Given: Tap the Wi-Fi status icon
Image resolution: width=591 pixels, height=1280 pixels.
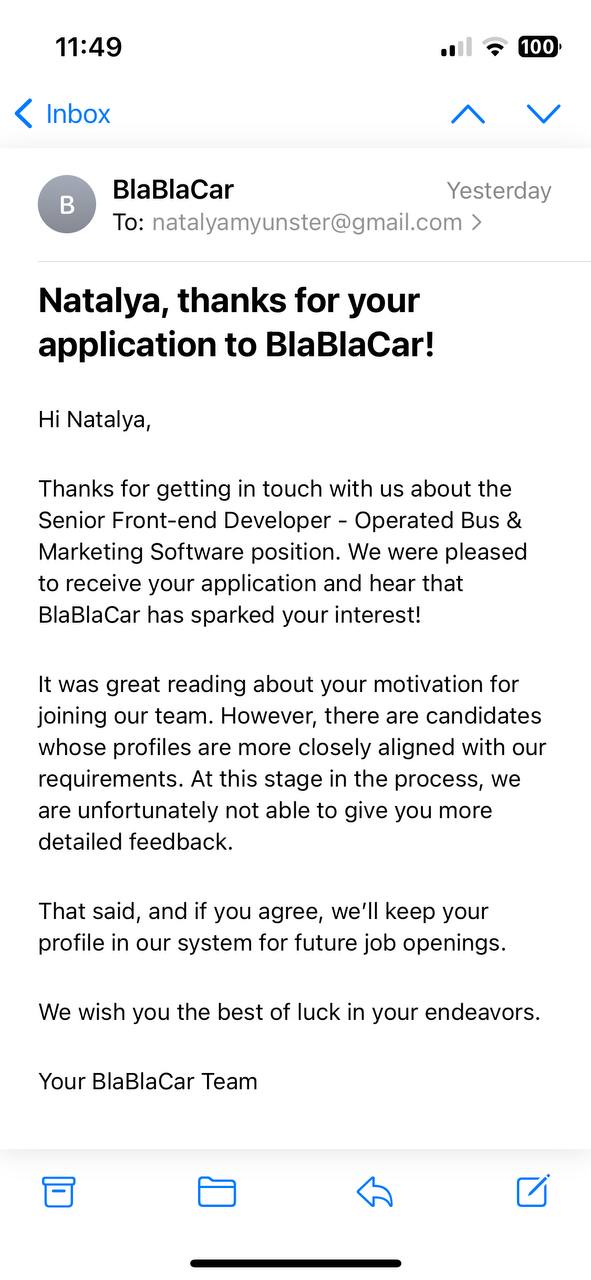Looking at the screenshot, I should 494,47.
